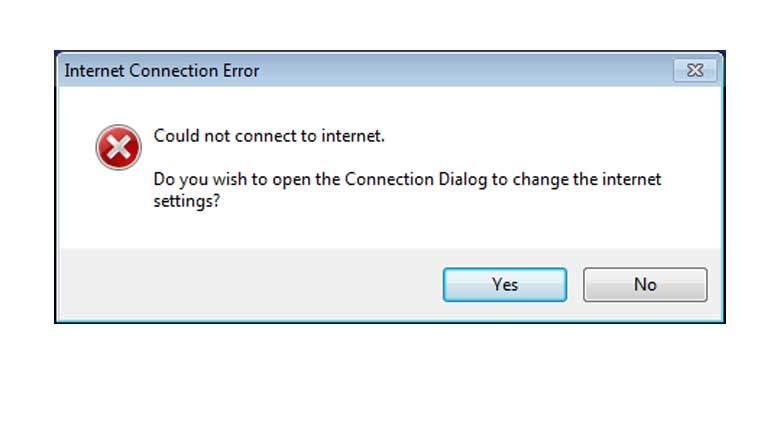The height and width of the screenshot is (438, 780).
Task: Click the word "internet" in the first line
Action: tap(351, 135)
